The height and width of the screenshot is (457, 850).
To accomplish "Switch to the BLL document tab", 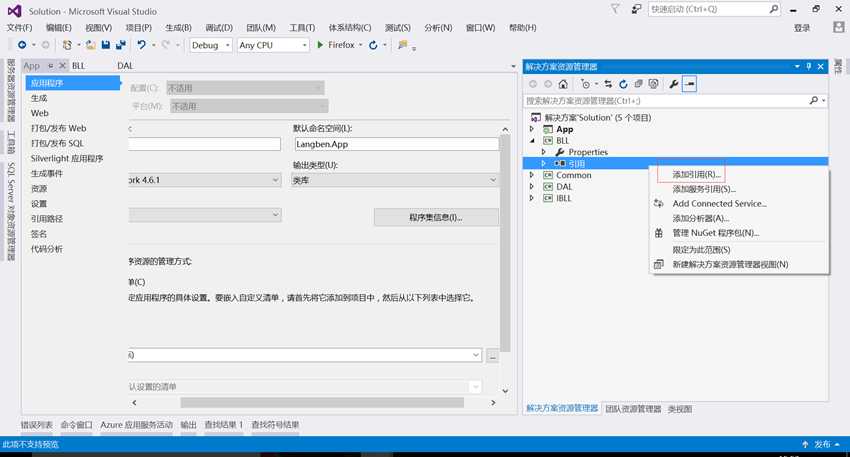I will click(79, 66).
